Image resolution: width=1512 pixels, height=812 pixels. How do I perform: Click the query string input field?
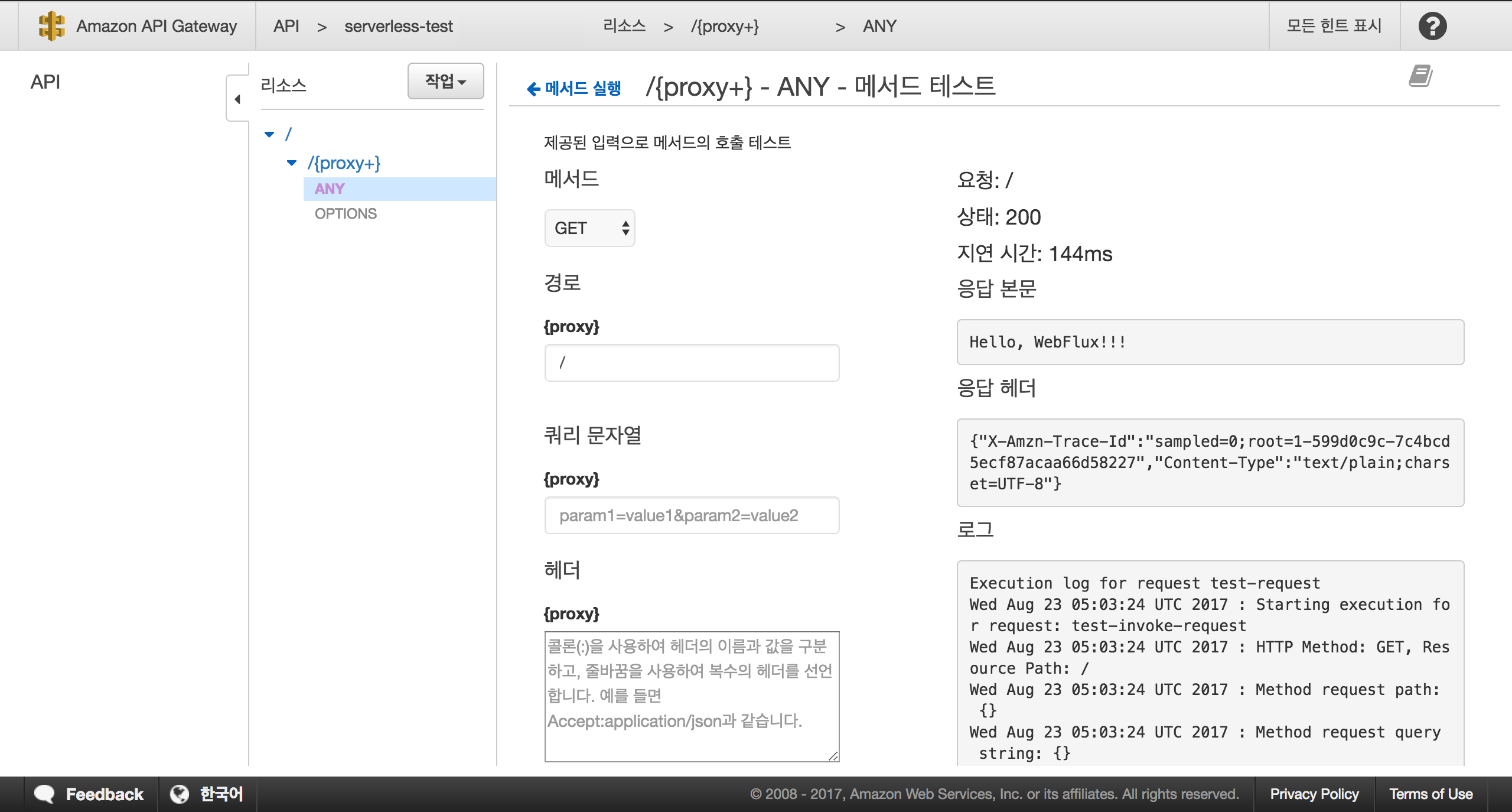coord(692,516)
